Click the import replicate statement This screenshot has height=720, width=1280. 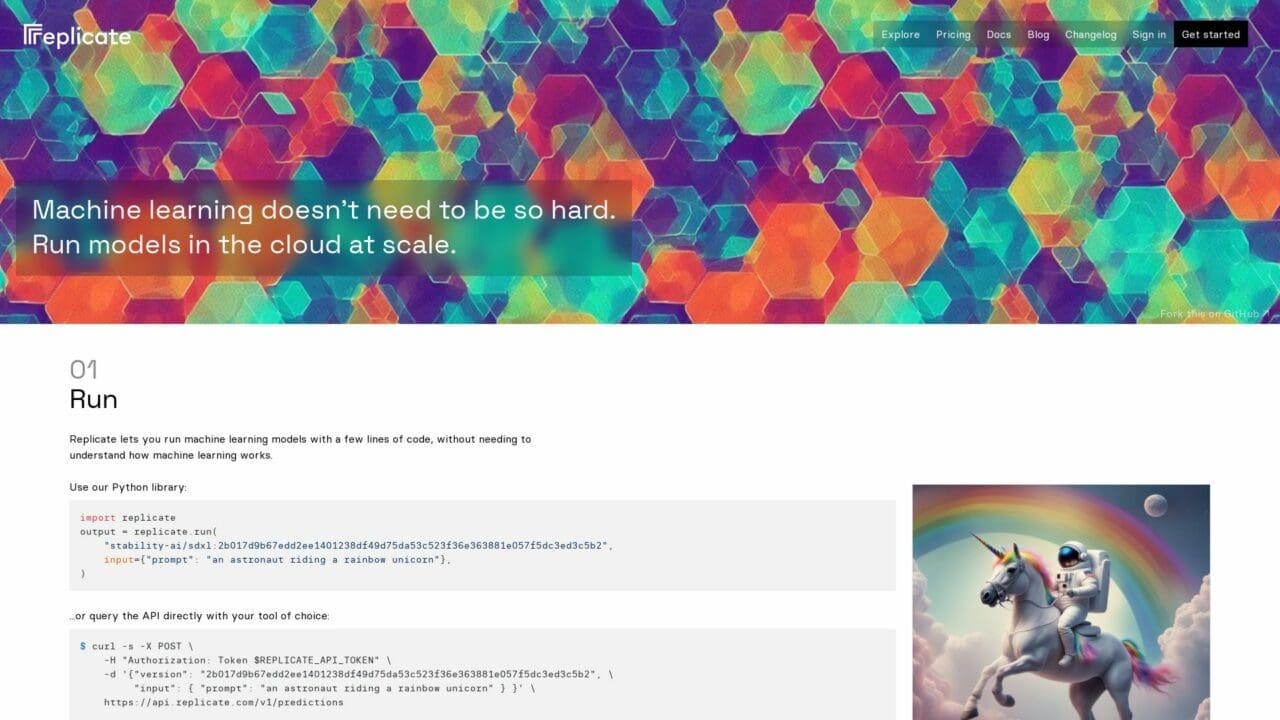pyautogui.click(x=125, y=517)
